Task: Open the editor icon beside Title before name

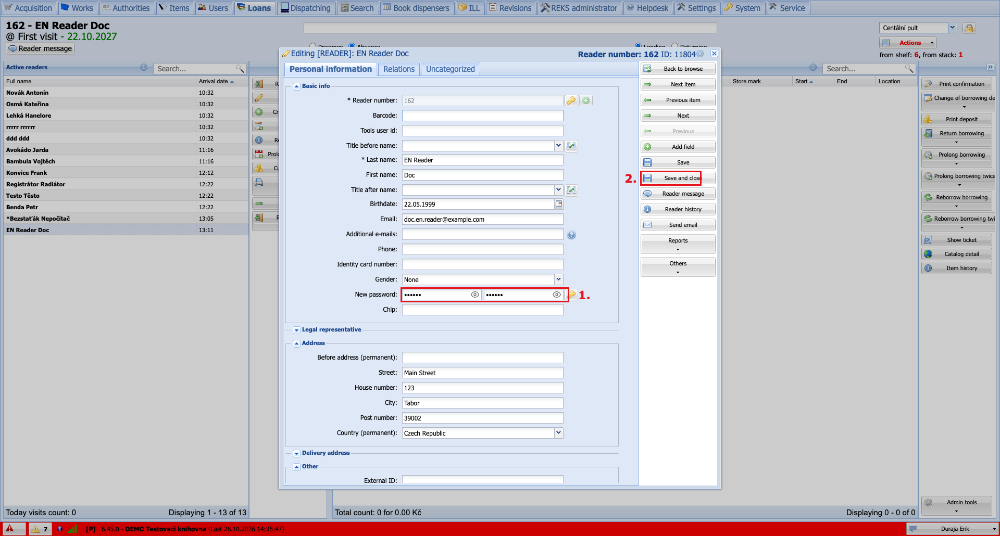Action: coord(572,146)
